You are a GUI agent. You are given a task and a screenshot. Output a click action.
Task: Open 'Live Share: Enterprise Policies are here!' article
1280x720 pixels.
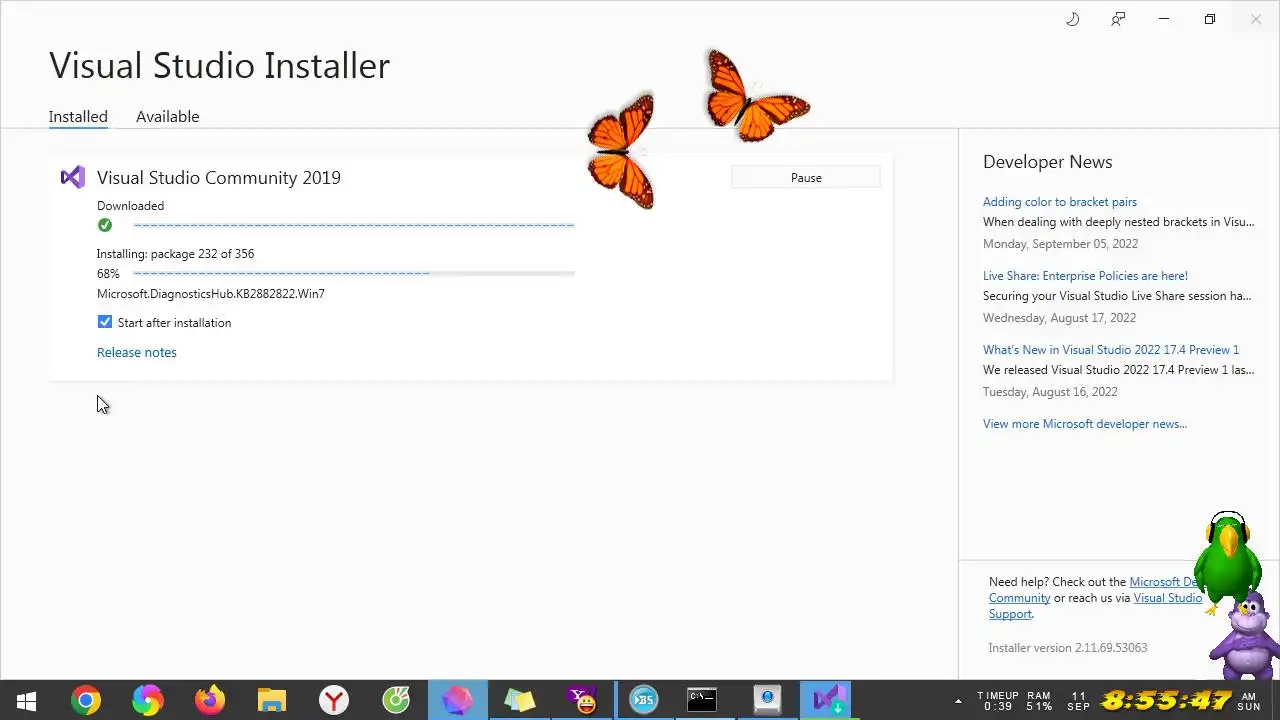[1085, 276]
